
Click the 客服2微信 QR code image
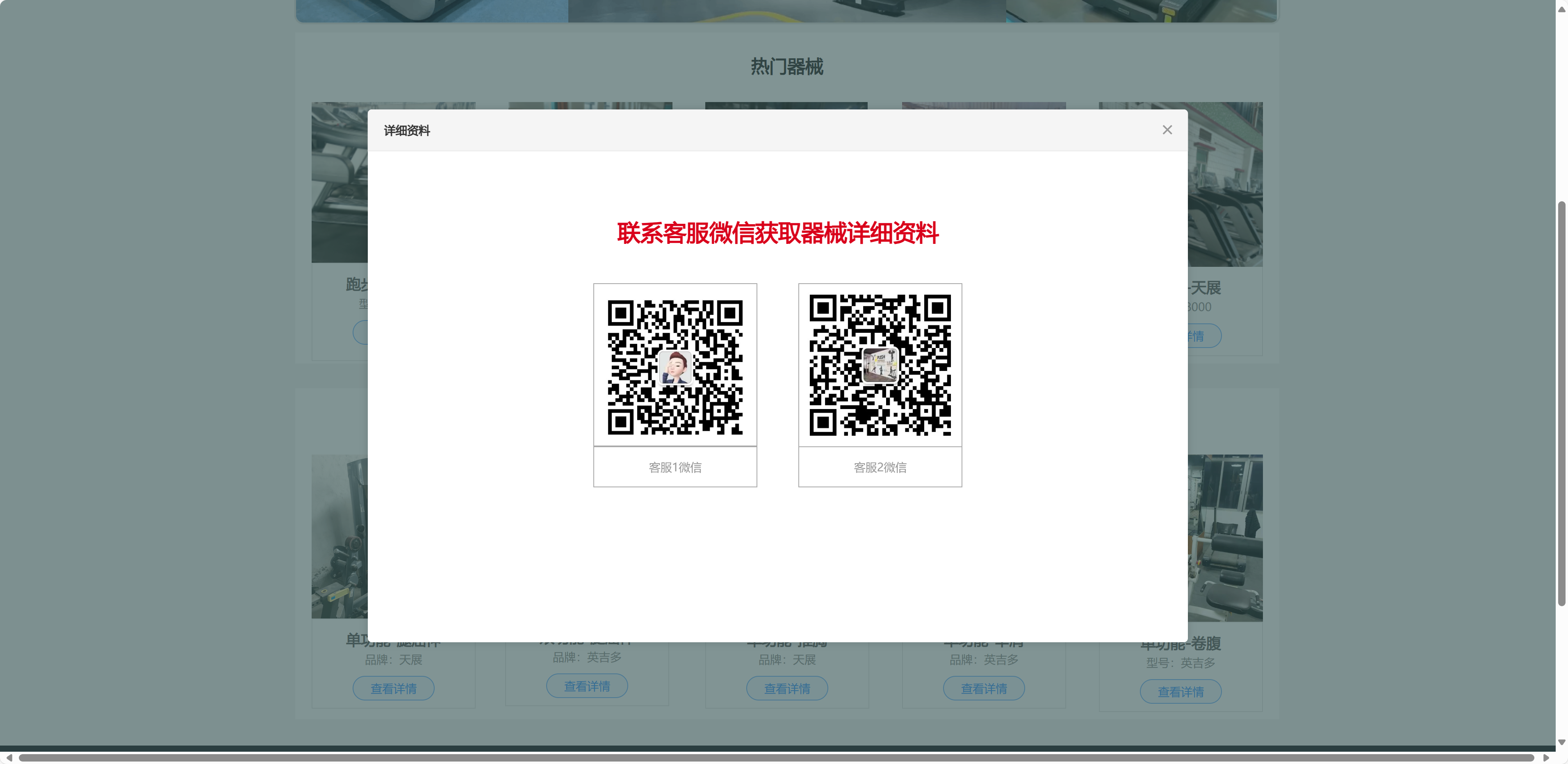(880, 366)
